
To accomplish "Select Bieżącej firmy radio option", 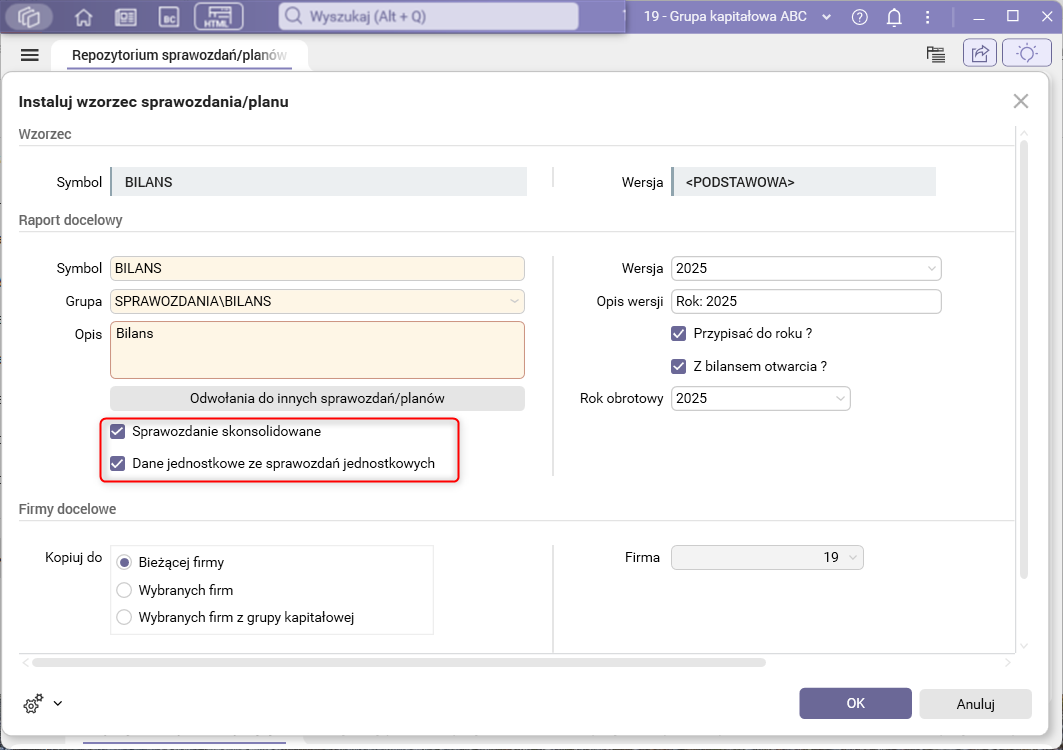I will click(124, 562).
